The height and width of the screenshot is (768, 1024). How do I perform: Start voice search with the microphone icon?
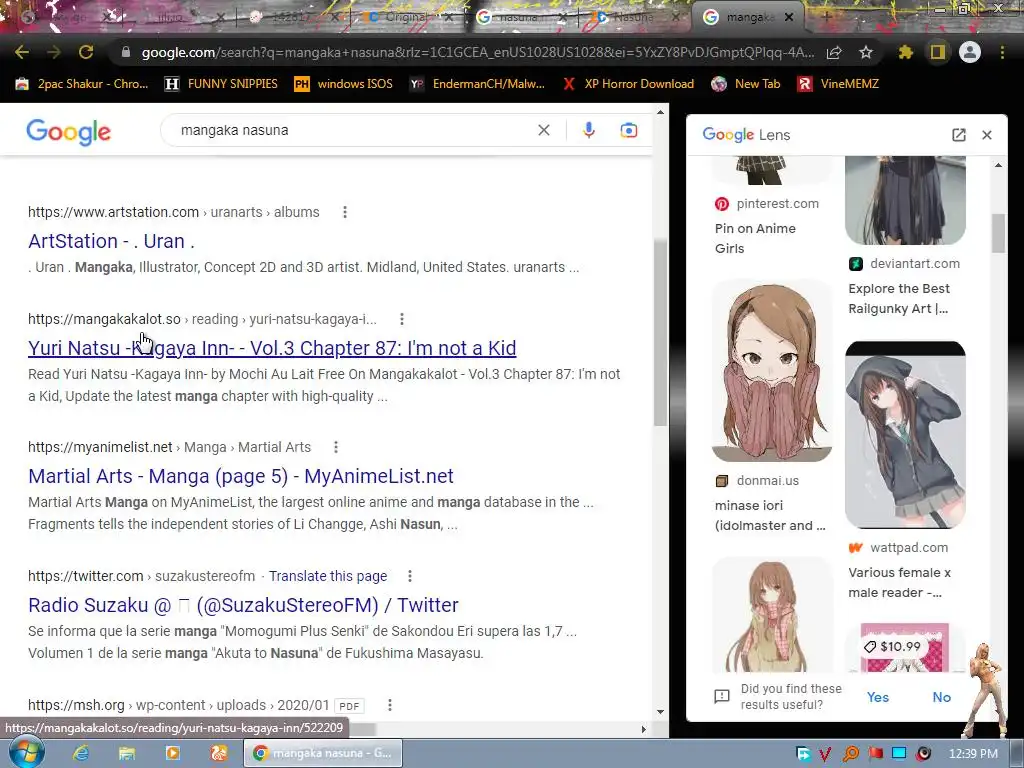[x=588, y=130]
